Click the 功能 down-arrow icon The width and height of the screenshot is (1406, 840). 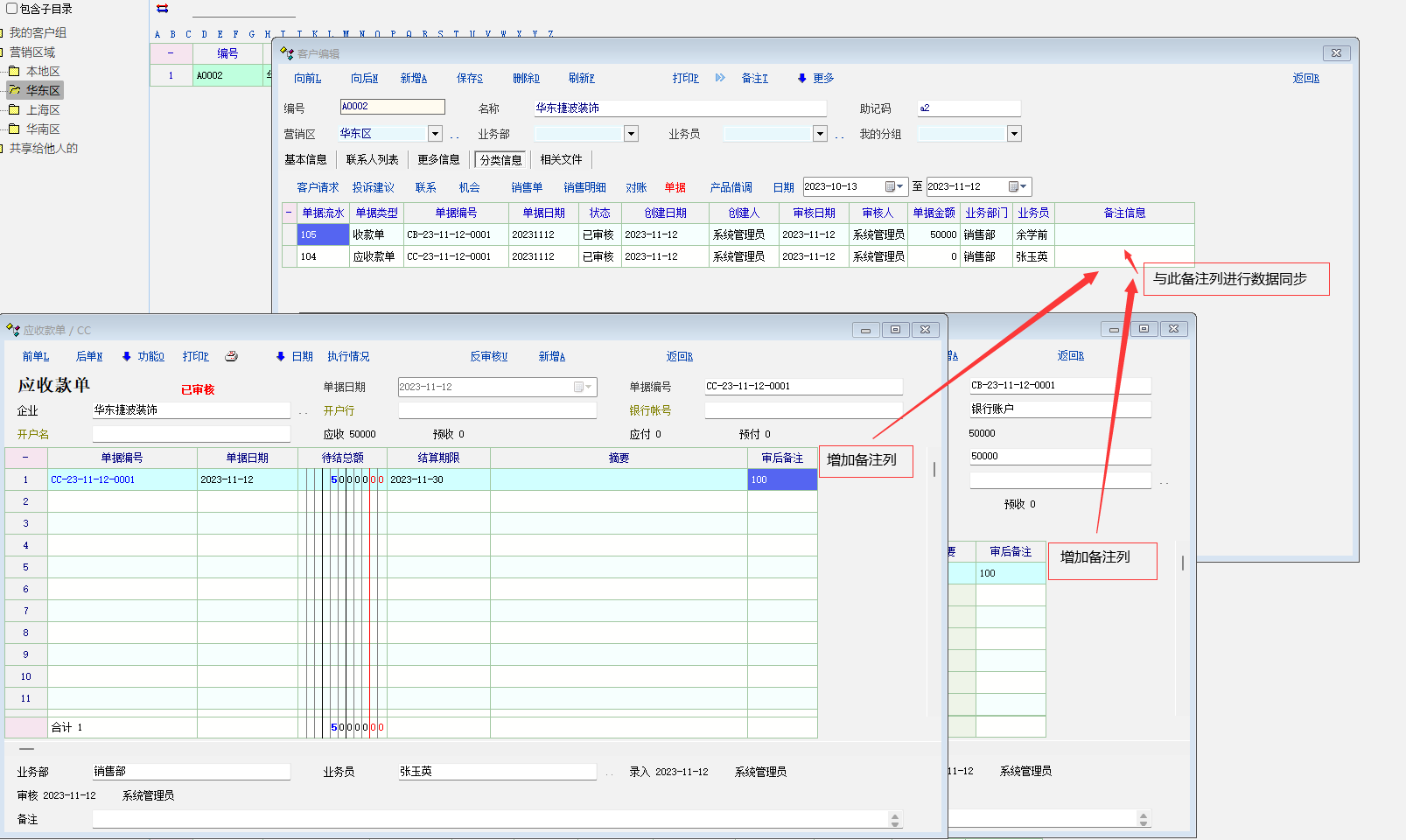pos(127,356)
